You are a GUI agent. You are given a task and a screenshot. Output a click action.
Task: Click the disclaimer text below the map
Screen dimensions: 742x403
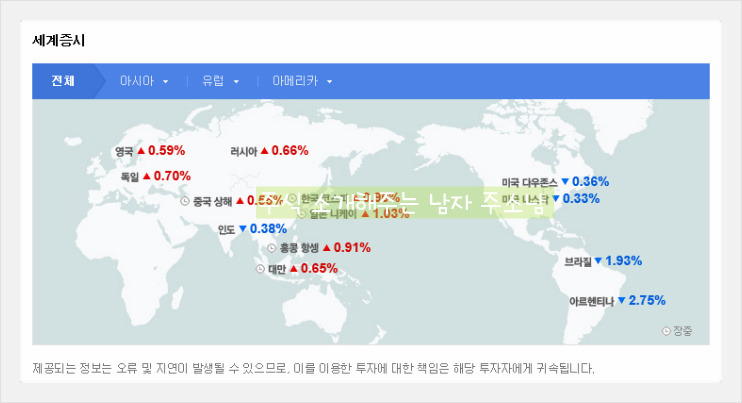click(313, 368)
